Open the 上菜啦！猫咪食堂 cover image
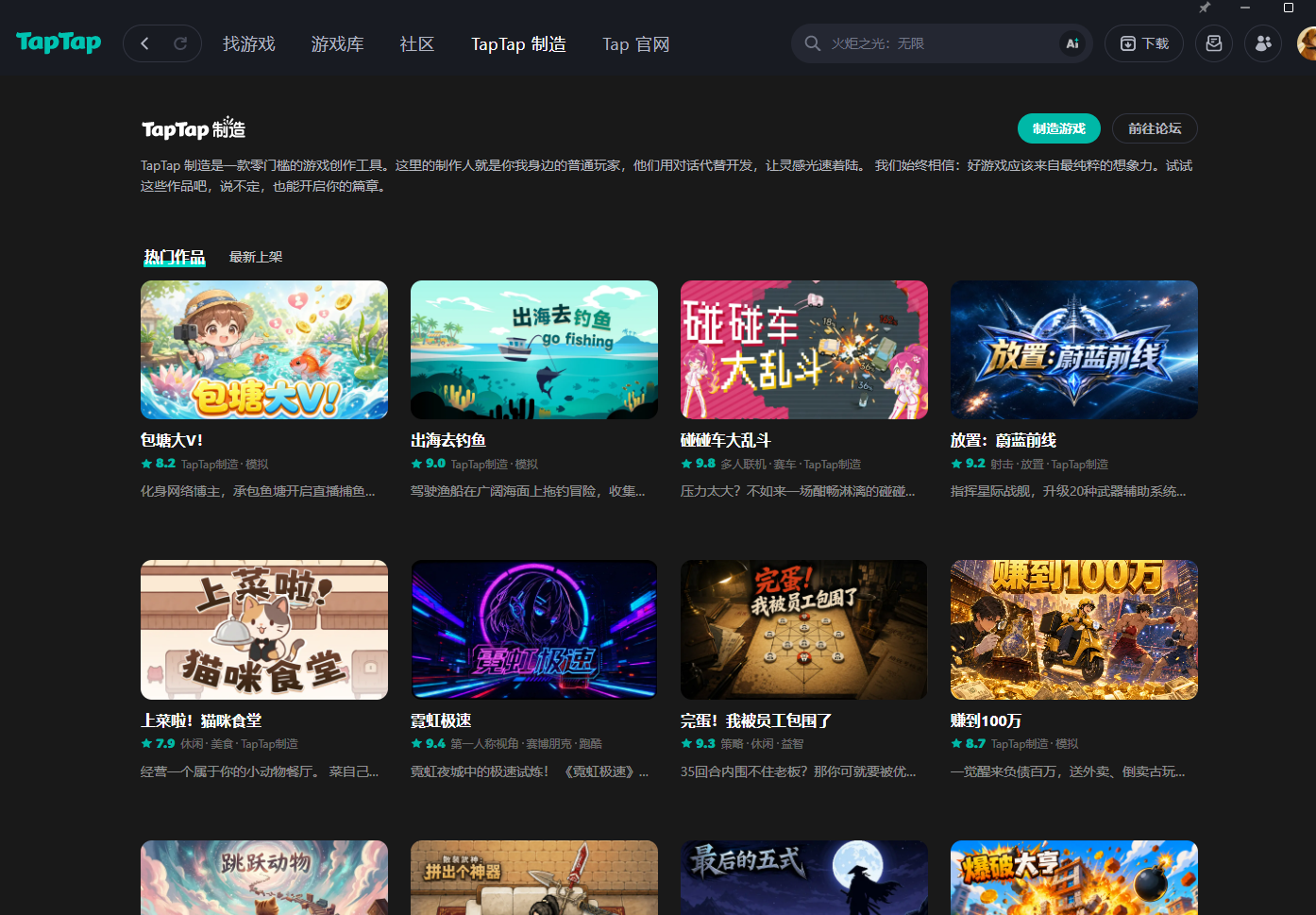This screenshot has height=915, width=1316. point(264,630)
